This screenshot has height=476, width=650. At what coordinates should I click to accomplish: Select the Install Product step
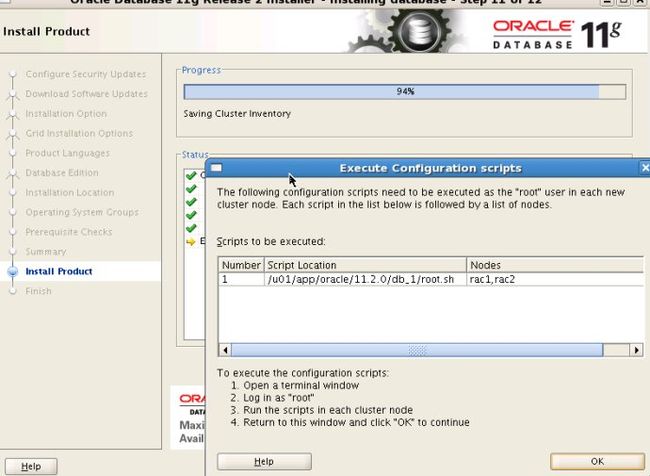tap(59, 272)
